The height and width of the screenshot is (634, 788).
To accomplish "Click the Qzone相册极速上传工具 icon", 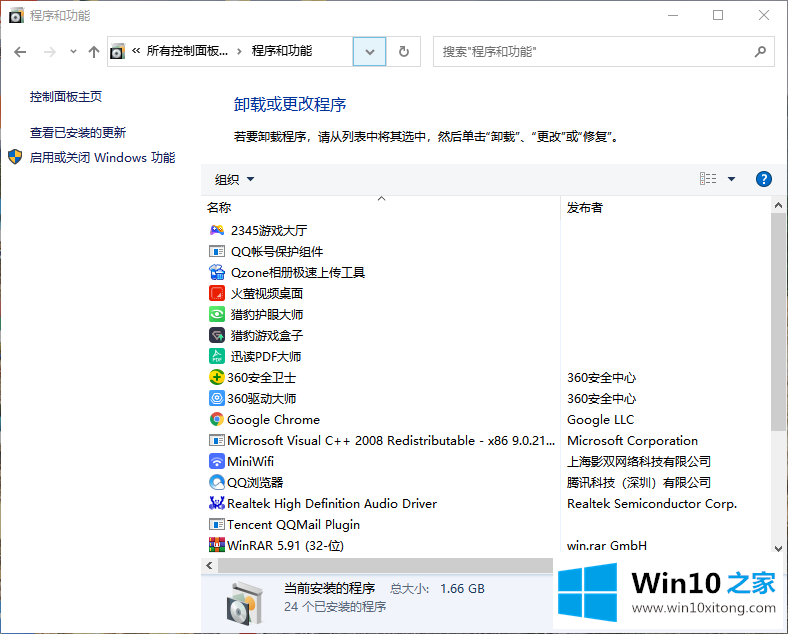I will 217,272.
